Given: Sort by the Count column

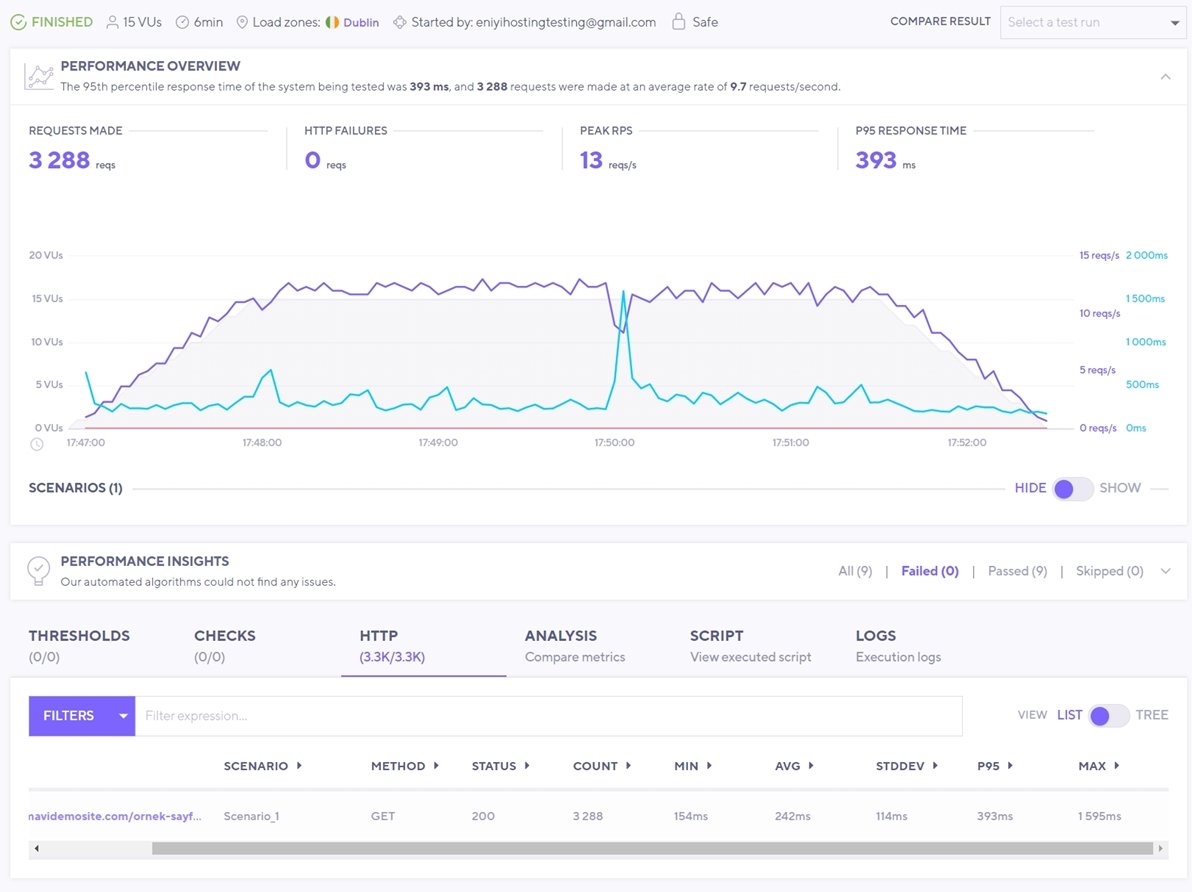Looking at the screenshot, I should click(602, 766).
